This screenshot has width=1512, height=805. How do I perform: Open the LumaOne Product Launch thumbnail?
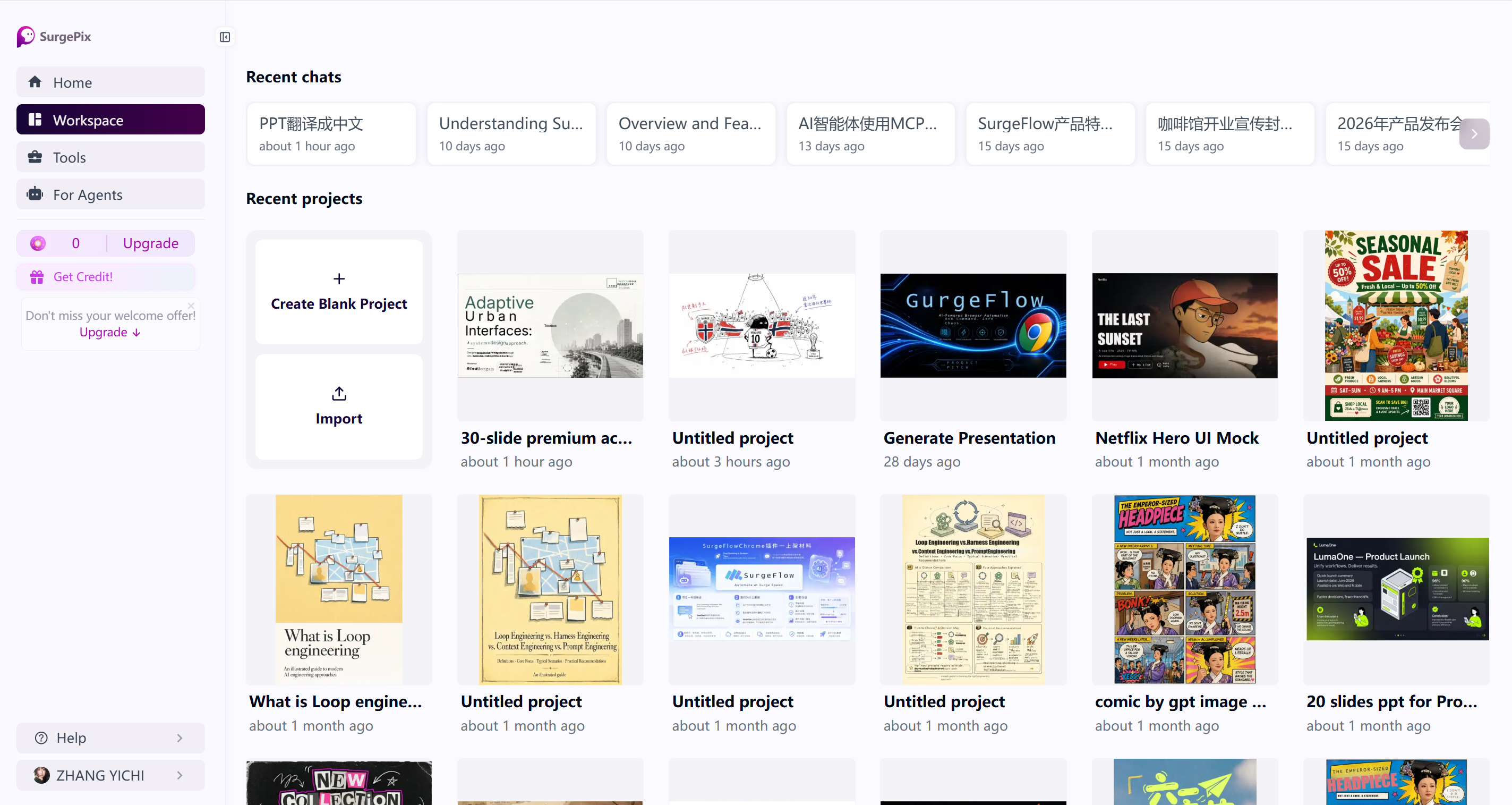pyautogui.click(x=1397, y=589)
